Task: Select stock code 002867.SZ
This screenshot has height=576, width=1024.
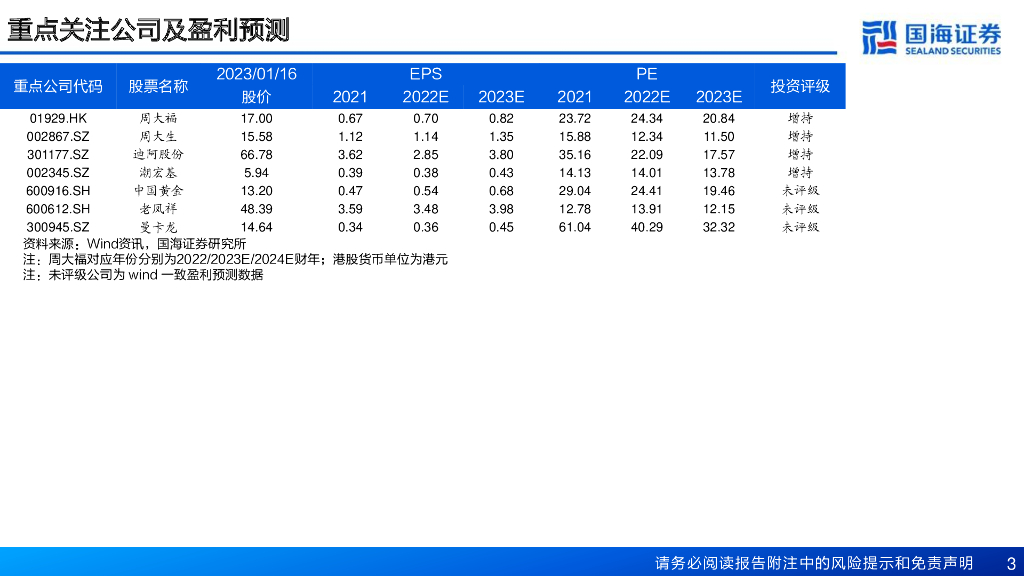Action: (x=58, y=136)
